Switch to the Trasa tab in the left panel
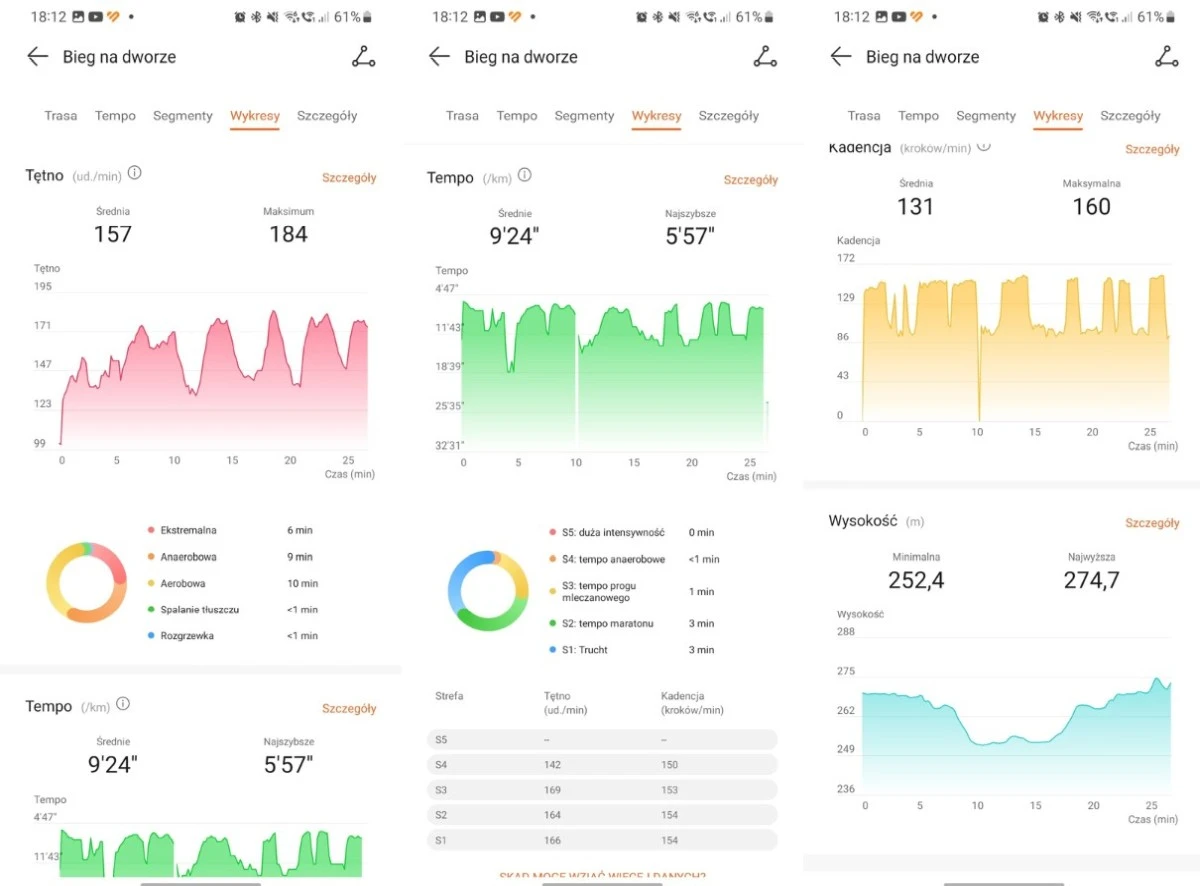 pos(60,116)
